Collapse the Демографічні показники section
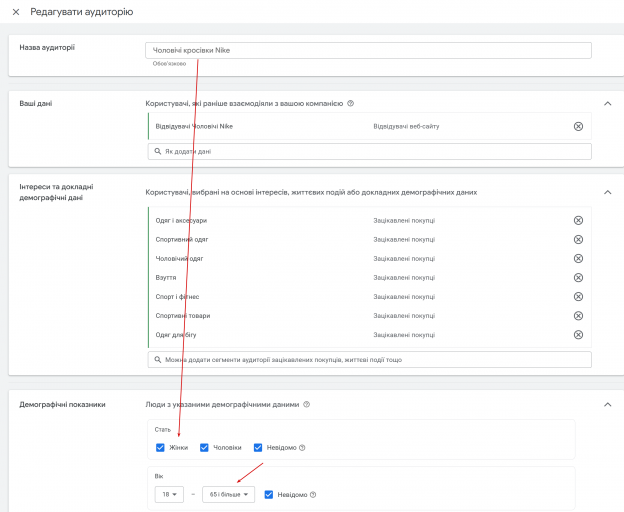 [608, 405]
